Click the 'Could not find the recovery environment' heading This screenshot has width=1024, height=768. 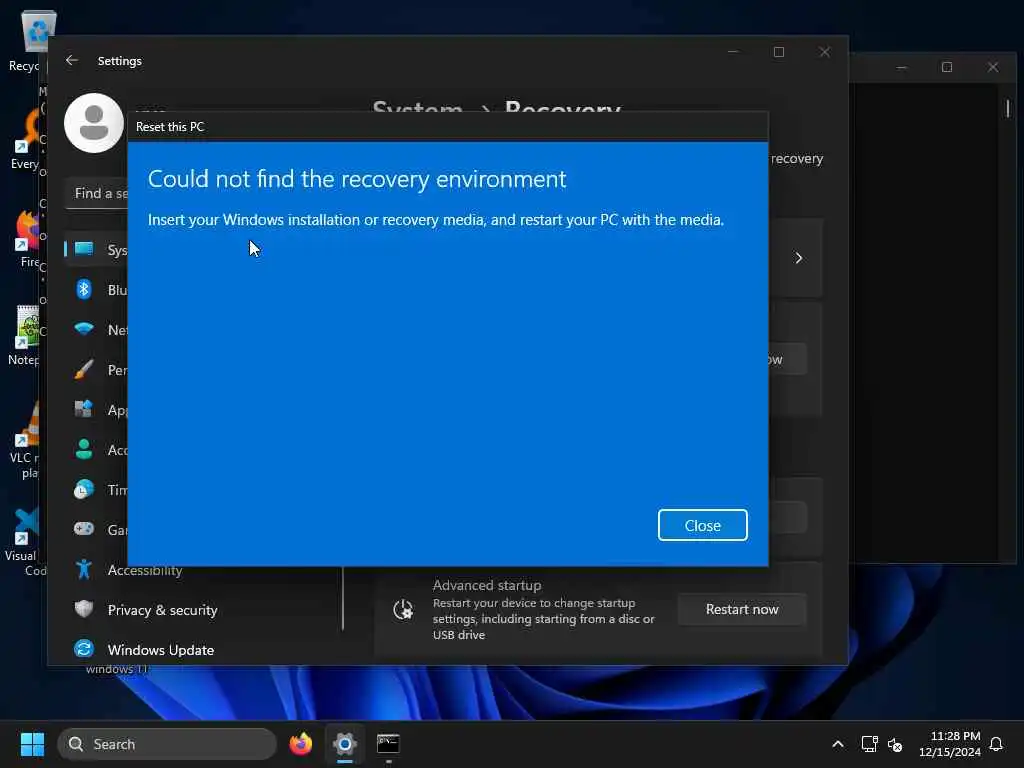pyautogui.click(x=357, y=179)
